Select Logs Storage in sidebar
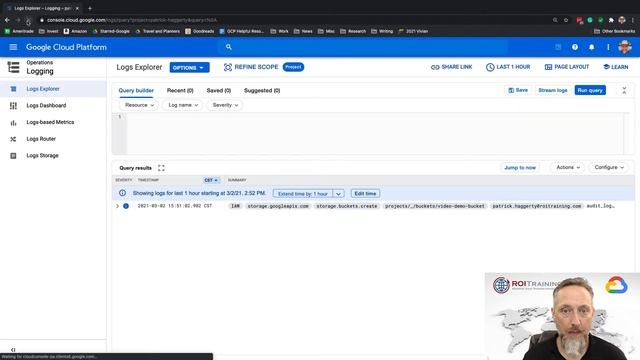This screenshot has height=360, width=640. pos(42,156)
